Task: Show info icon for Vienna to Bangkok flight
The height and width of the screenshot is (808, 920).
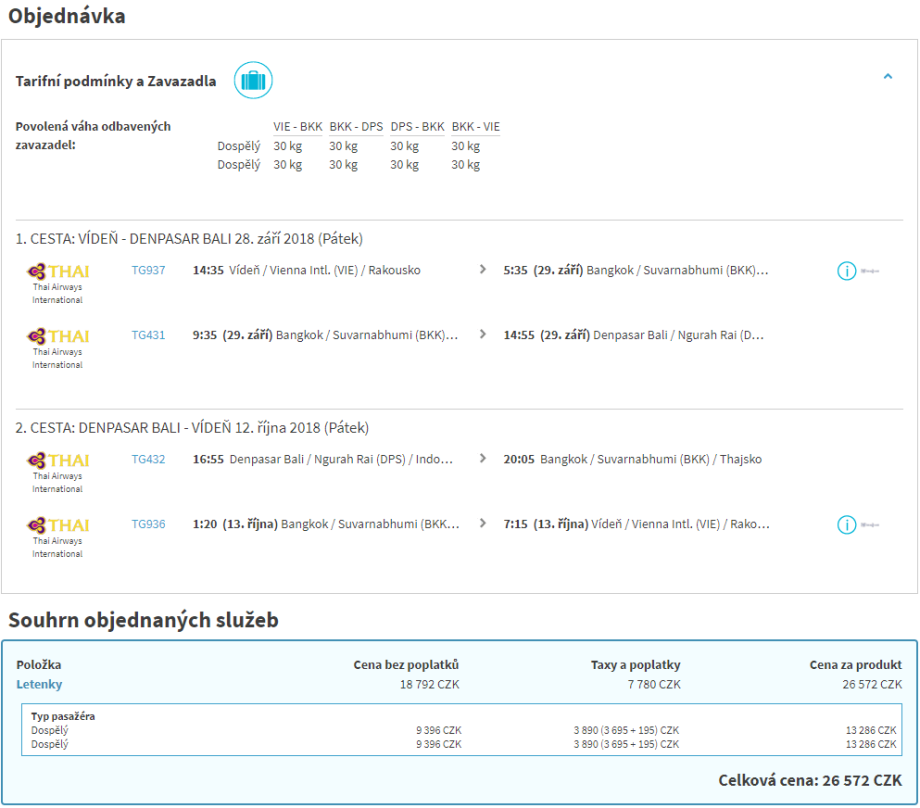Action: coord(846,271)
